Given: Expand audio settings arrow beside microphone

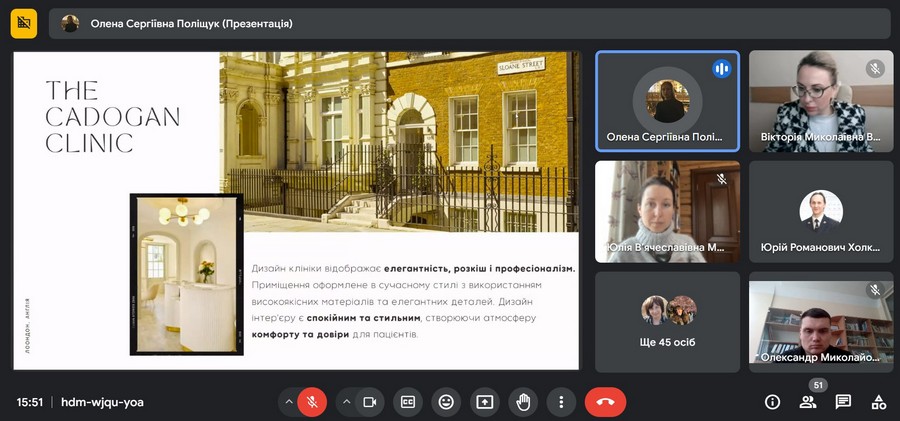Looking at the screenshot, I should click(289, 402).
